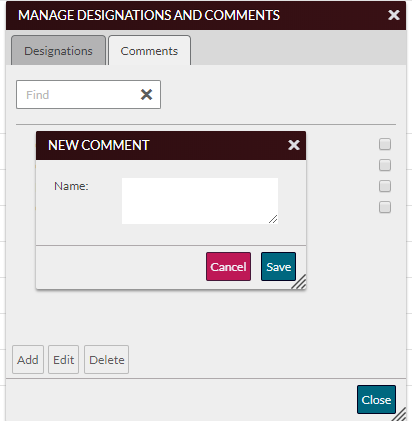Tick the fourth checkbox in the list

click(x=385, y=207)
